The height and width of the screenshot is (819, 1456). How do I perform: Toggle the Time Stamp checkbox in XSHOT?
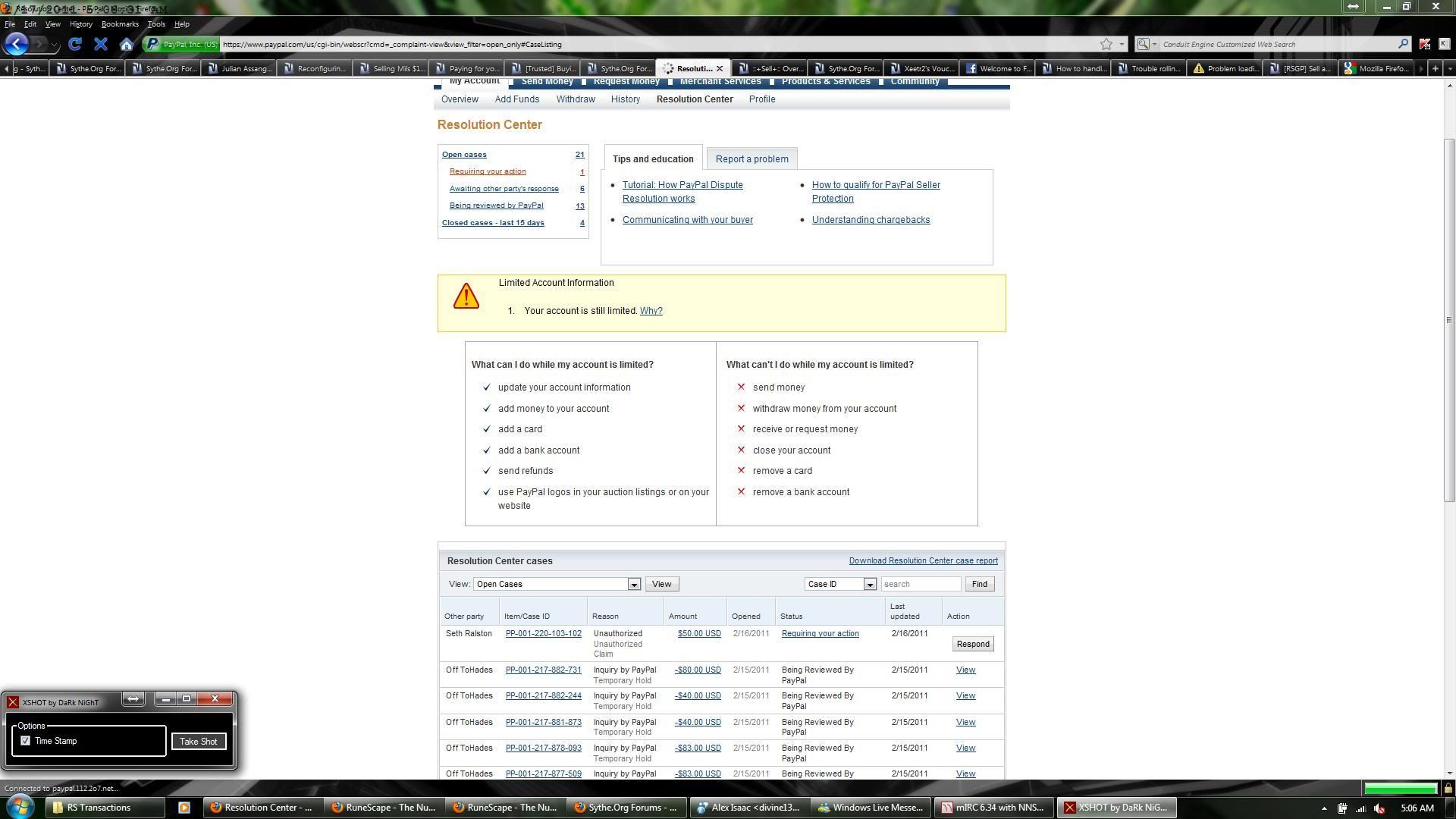pyautogui.click(x=26, y=741)
